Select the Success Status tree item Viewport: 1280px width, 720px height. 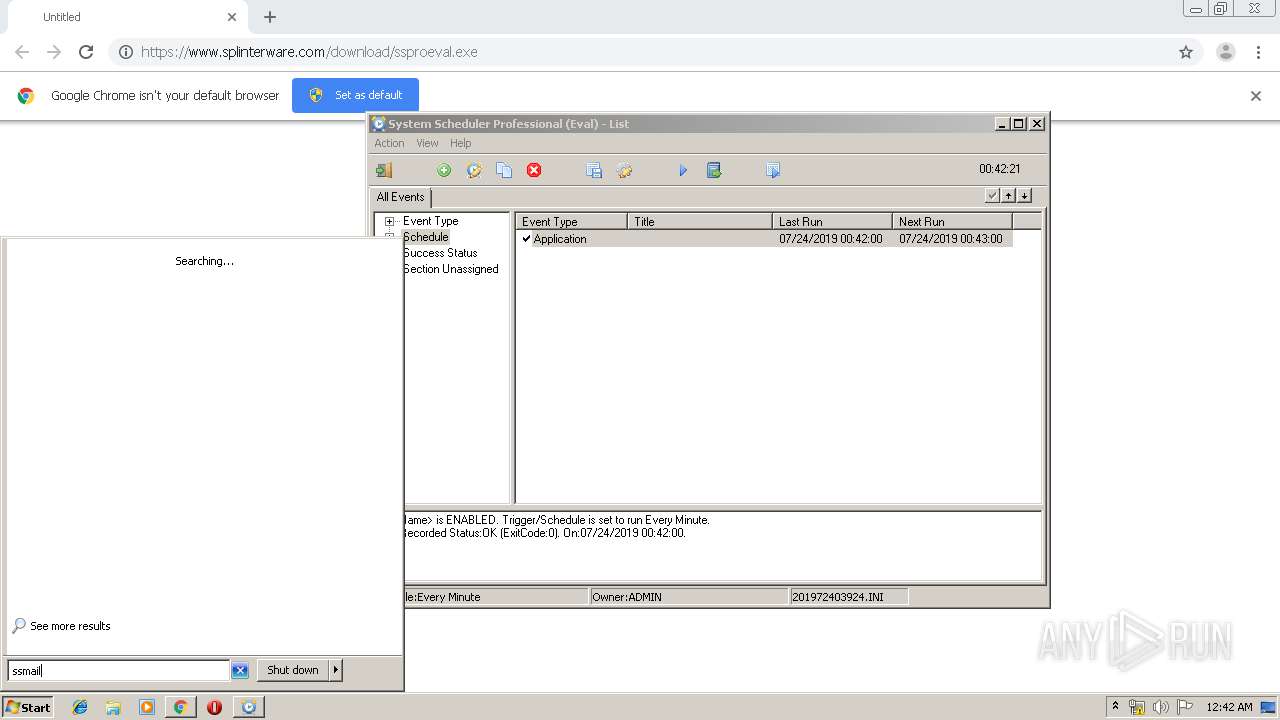[x=441, y=253]
